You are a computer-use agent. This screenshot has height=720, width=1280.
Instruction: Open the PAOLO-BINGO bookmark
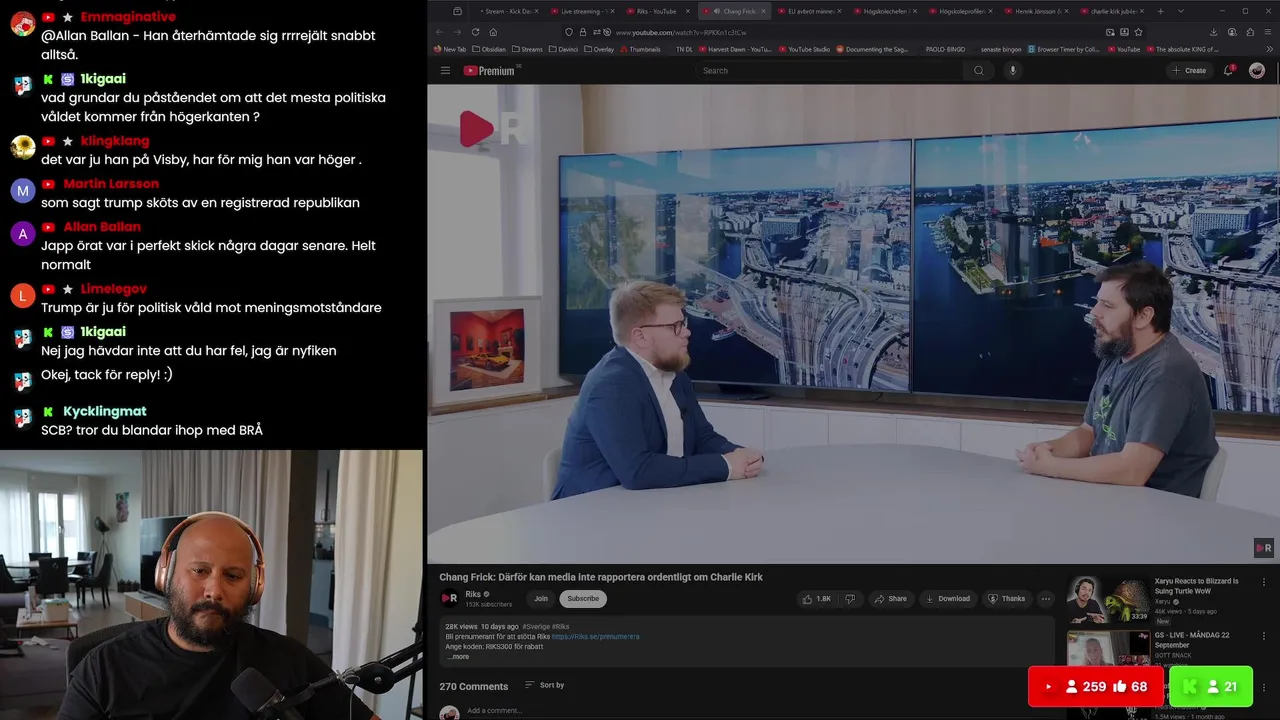tap(945, 49)
